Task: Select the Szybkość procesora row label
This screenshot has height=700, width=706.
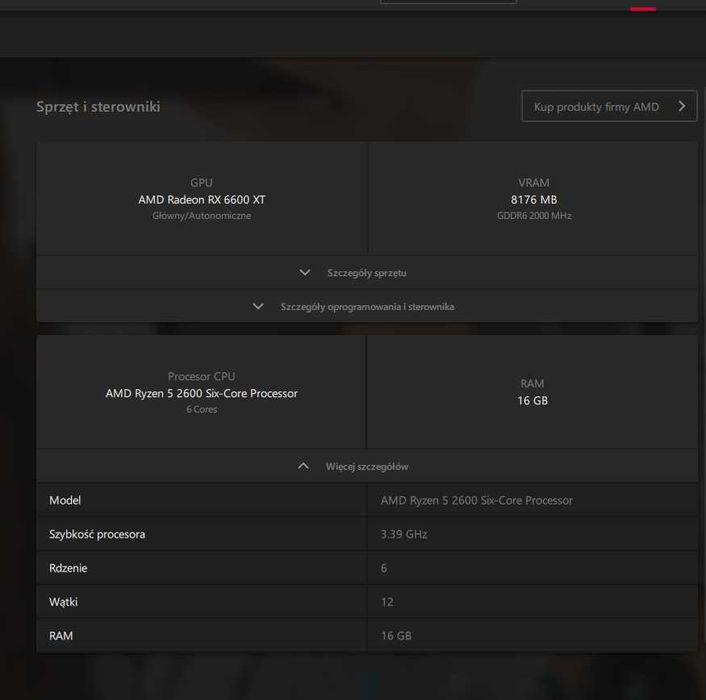Action: [97, 534]
